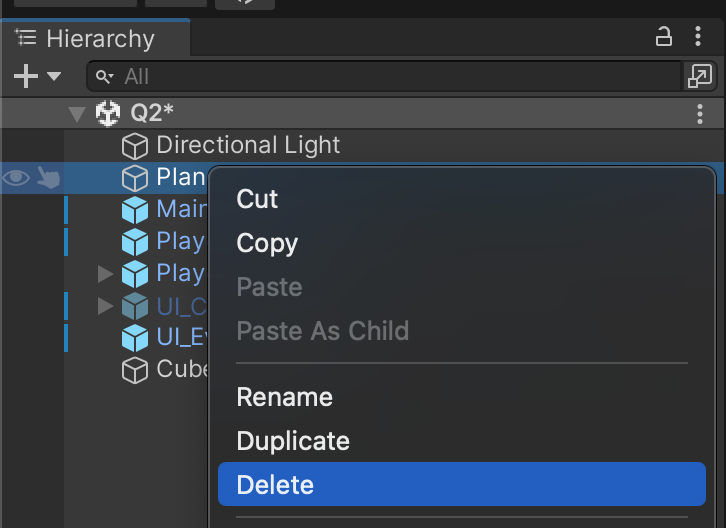Open the Hierarchy panel three-dot menu

click(698, 38)
